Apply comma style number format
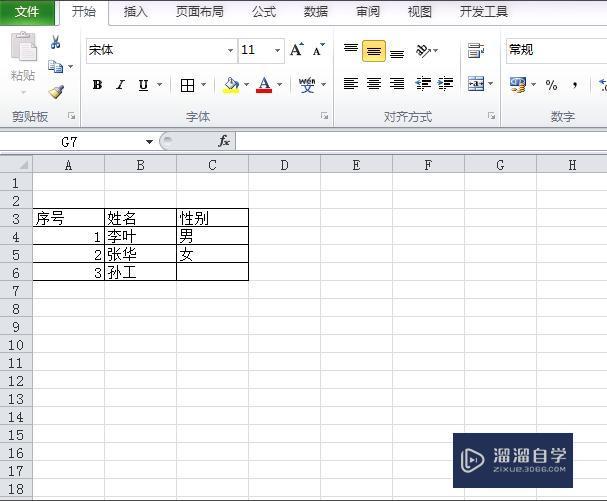This screenshot has width=607, height=501. click(x=575, y=85)
